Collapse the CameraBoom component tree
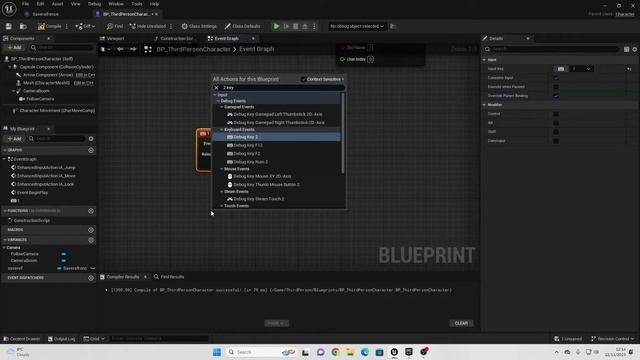The image size is (640, 360). [x=13, y=91]
